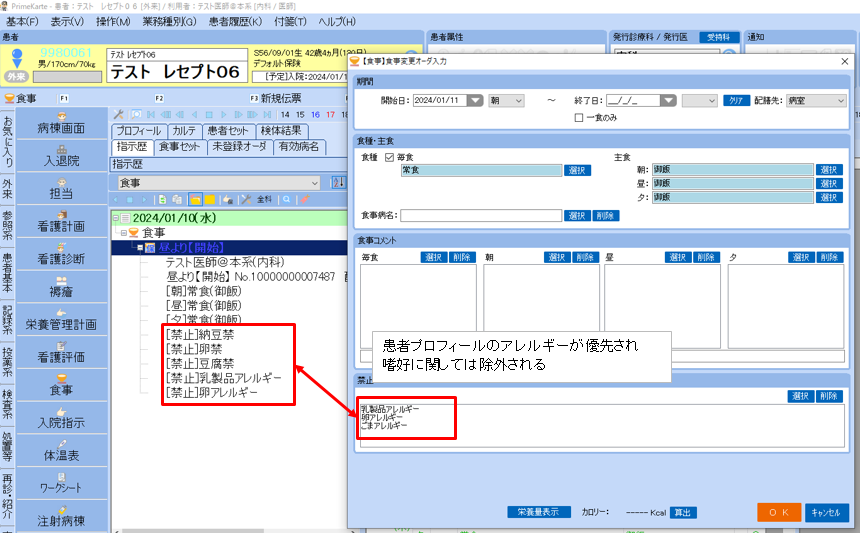Image resolution: width=860 pixels, height=533 pixels.
Task: Click the pointing hand icon in history toolbar
Action: point(228,200)
